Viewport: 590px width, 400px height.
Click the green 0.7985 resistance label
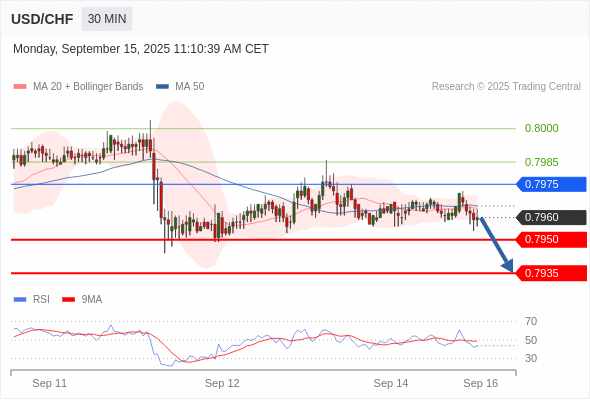click(541, 162)
